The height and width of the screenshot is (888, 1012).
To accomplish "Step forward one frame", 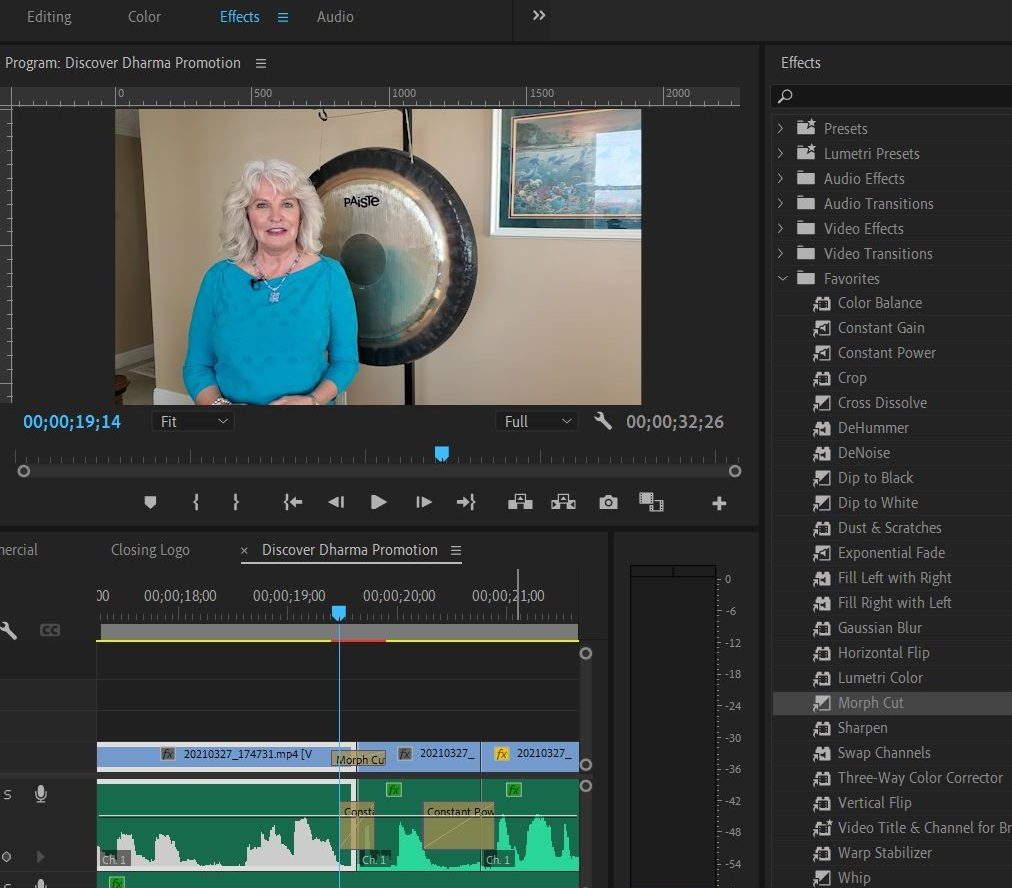I will pos(423,502).
